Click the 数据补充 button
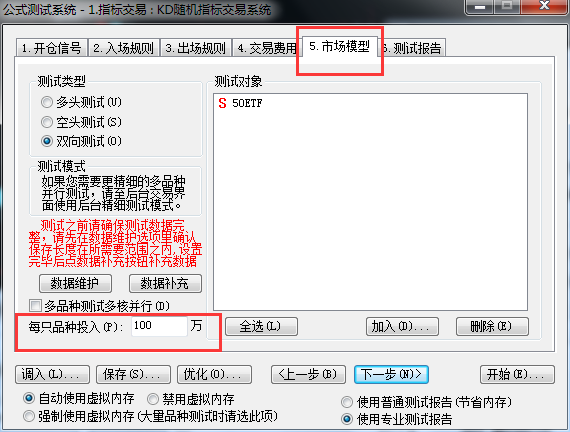 pos(165,283)
